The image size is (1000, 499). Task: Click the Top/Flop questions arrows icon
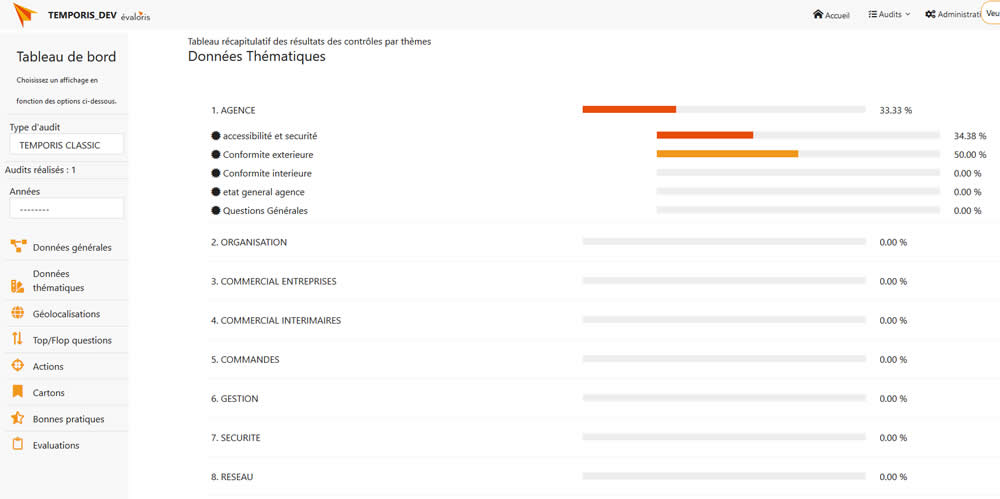tap(17, 339)
